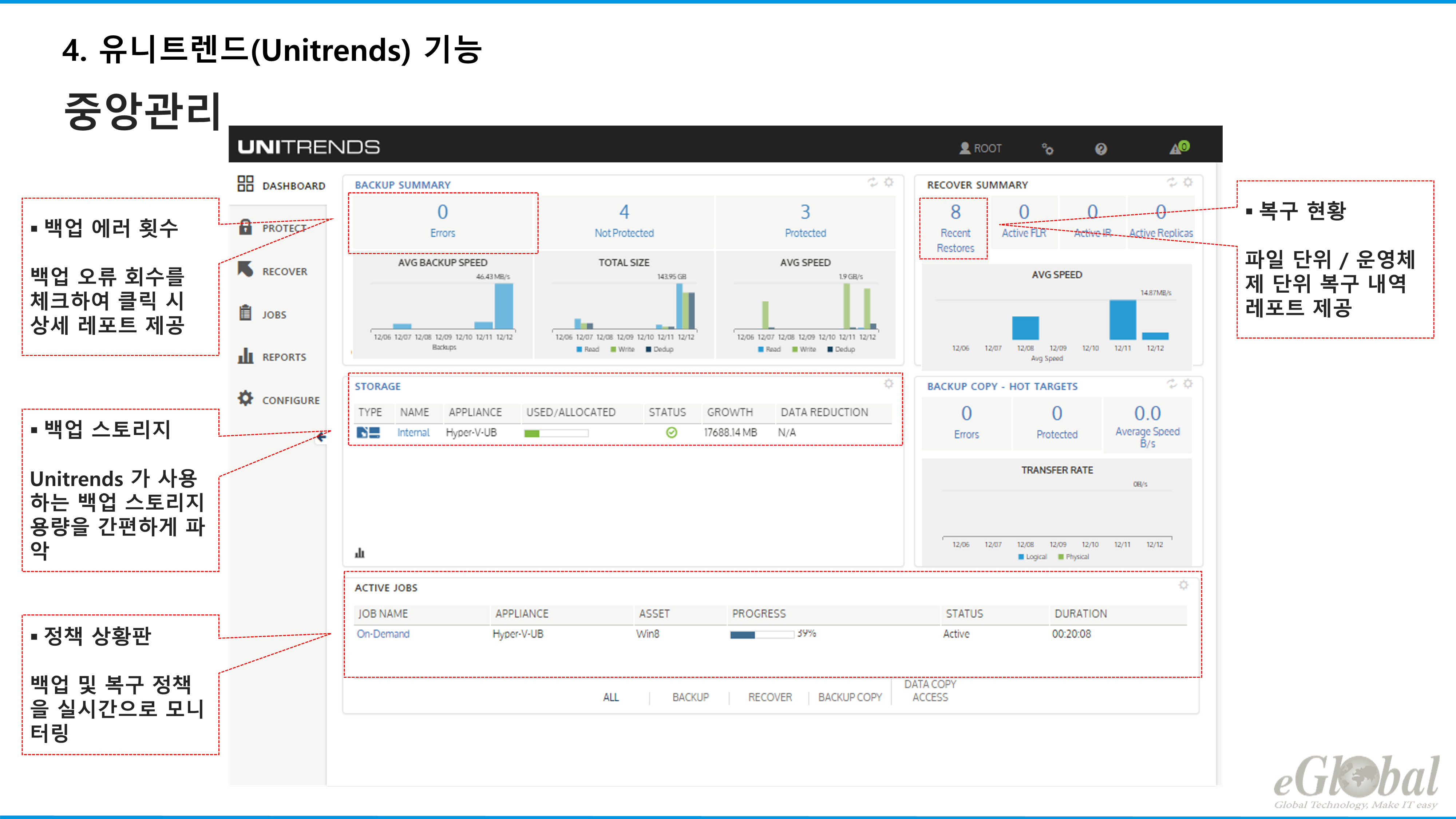Open the Active Jobs settings gear

(1184, 586)
